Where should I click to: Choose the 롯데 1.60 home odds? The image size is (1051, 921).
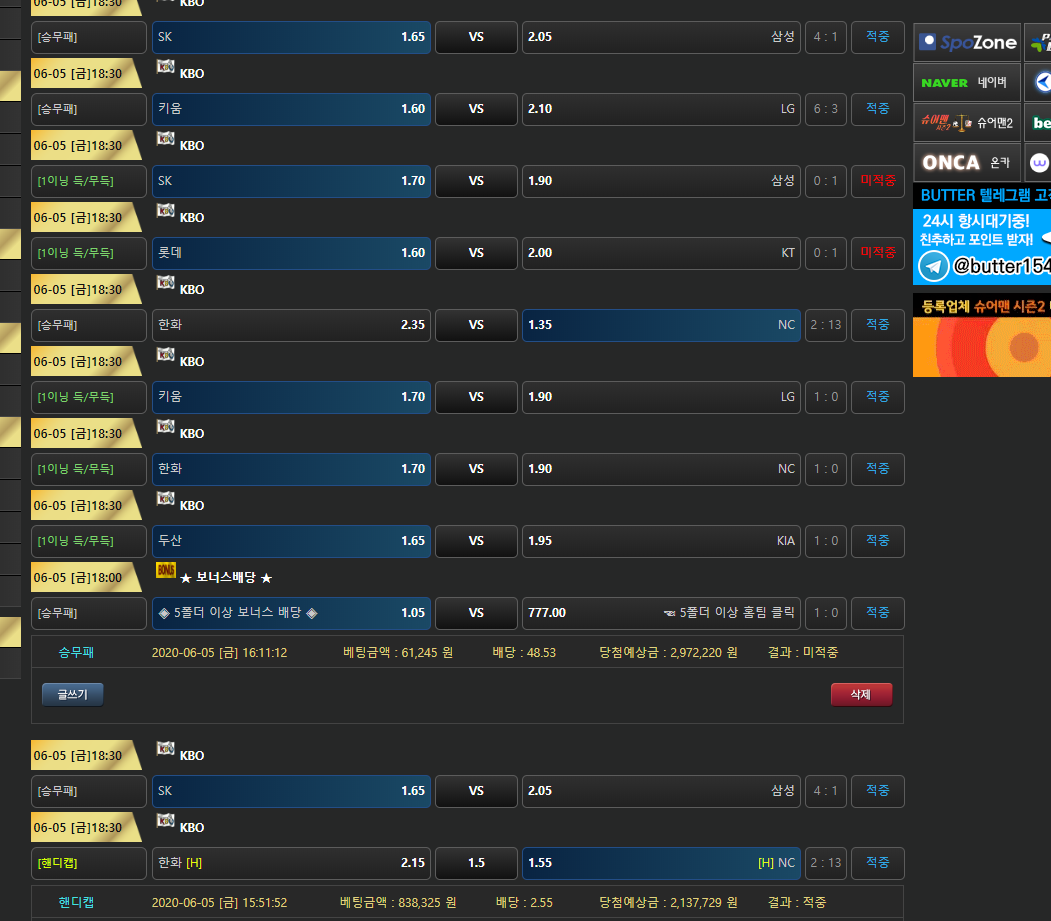point(291,253)
